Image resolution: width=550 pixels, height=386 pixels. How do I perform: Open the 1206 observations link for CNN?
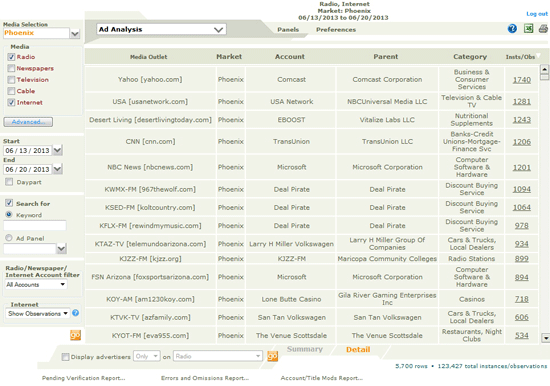click(522, 141)
